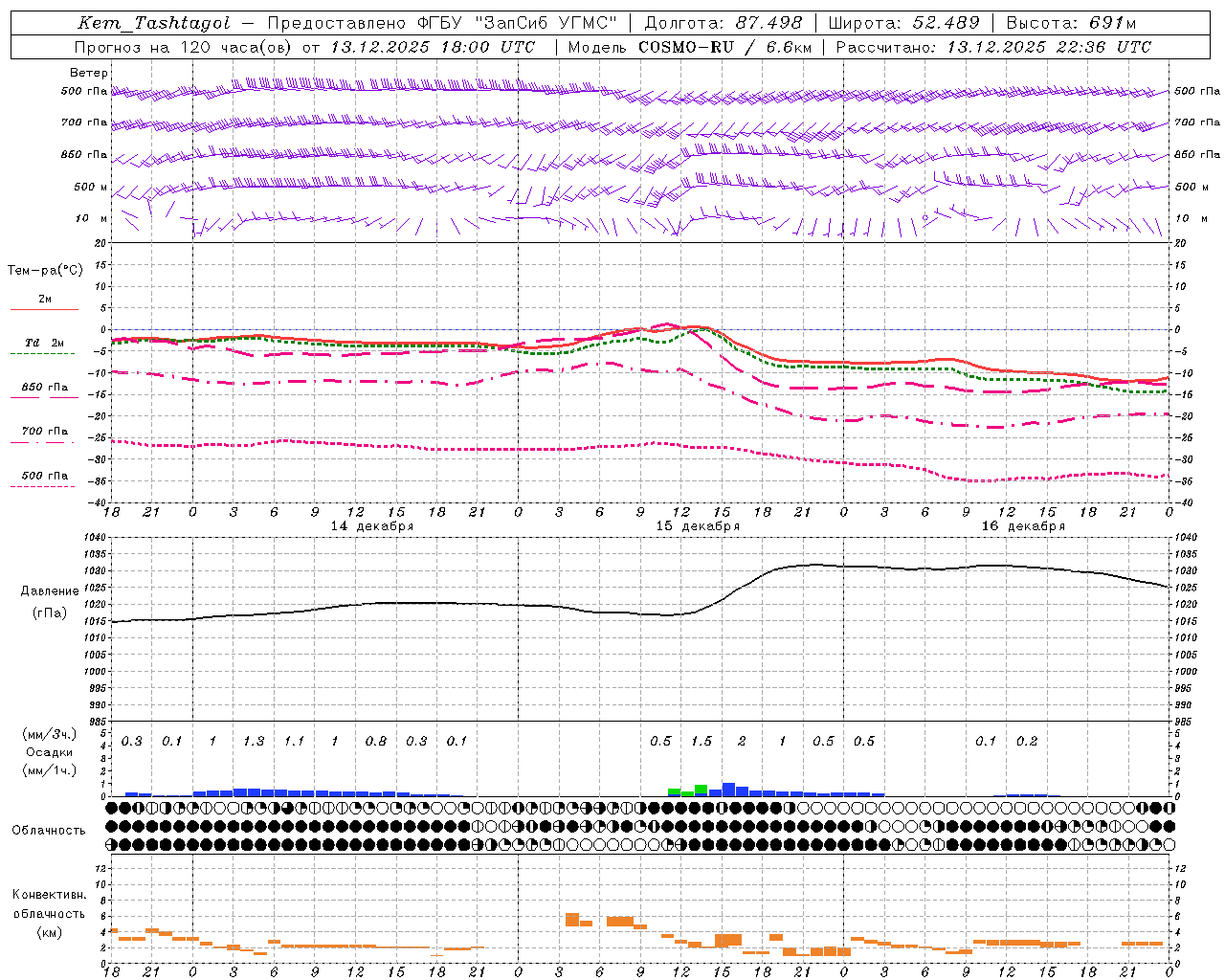The image size is (1225, 980).
Task: Click the (км) convective cloud unit label
Action: pyautogui.click(x=49, y=932)
